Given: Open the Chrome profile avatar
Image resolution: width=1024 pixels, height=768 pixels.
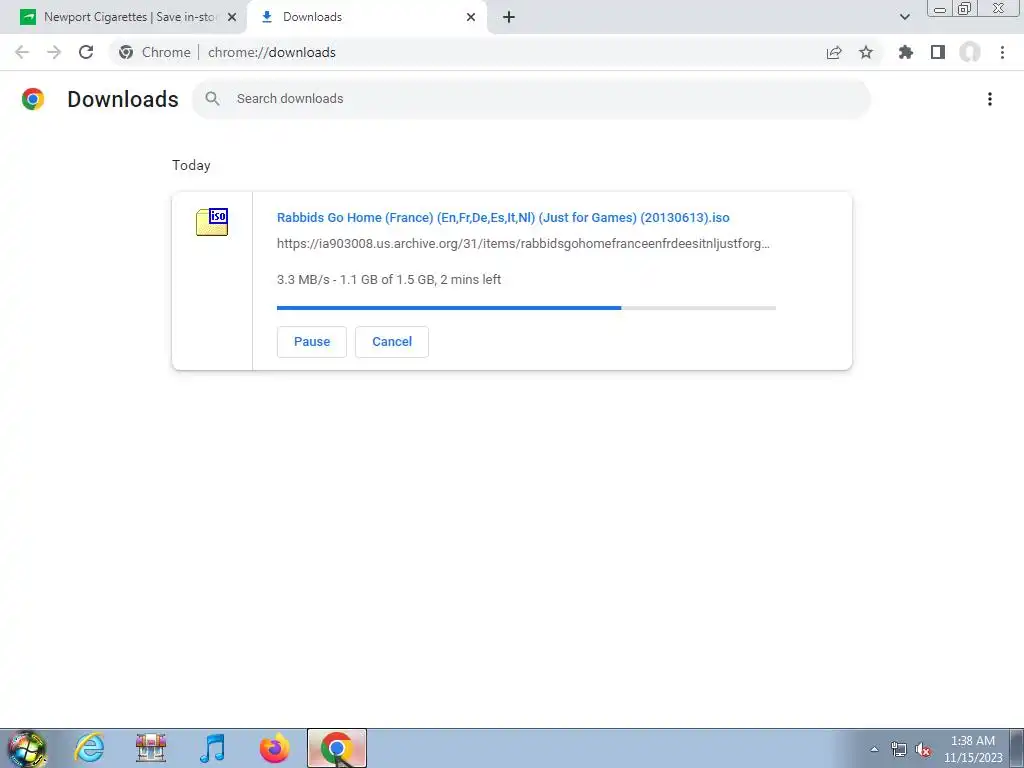Looking at the screenshot, I should (970, 52).
